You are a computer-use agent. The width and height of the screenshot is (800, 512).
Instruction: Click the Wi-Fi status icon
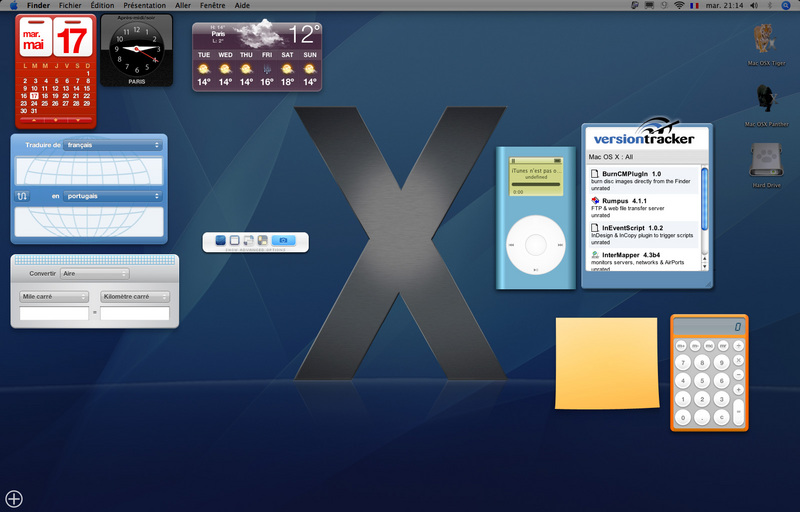(679, 6)
